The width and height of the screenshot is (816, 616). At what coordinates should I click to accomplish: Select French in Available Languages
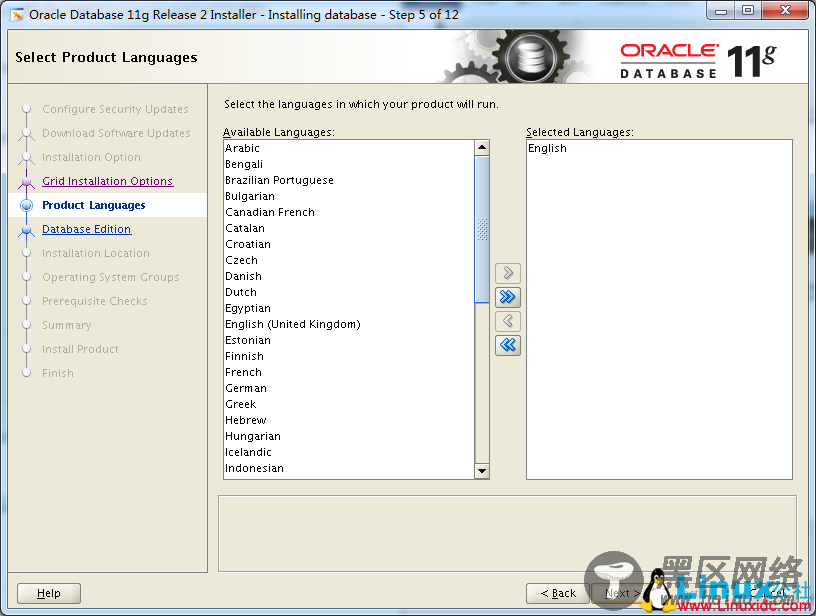pos(349,372)
